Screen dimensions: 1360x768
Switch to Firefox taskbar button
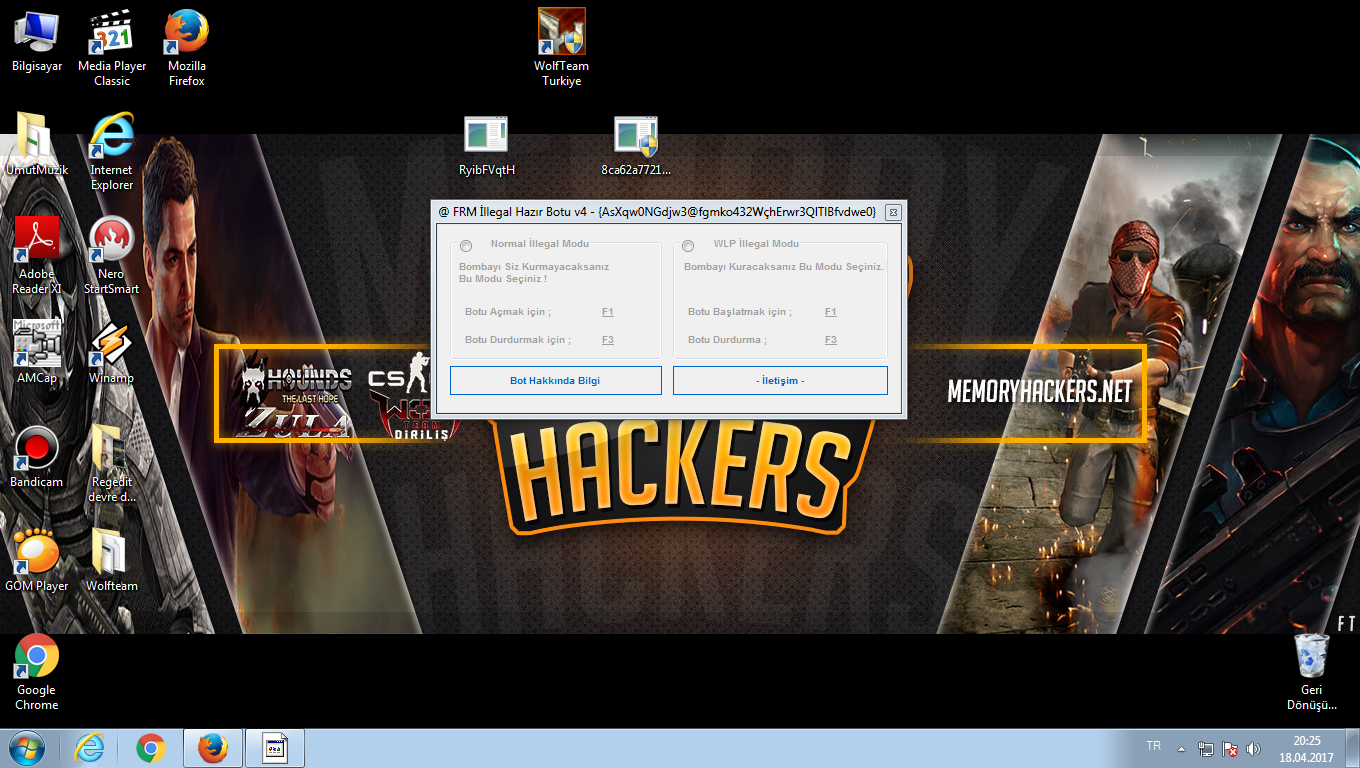pos(212,748)
